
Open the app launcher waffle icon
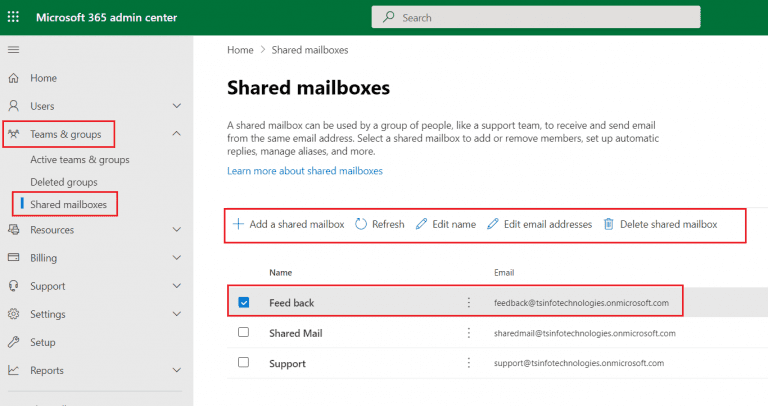[x=13, y=17]
